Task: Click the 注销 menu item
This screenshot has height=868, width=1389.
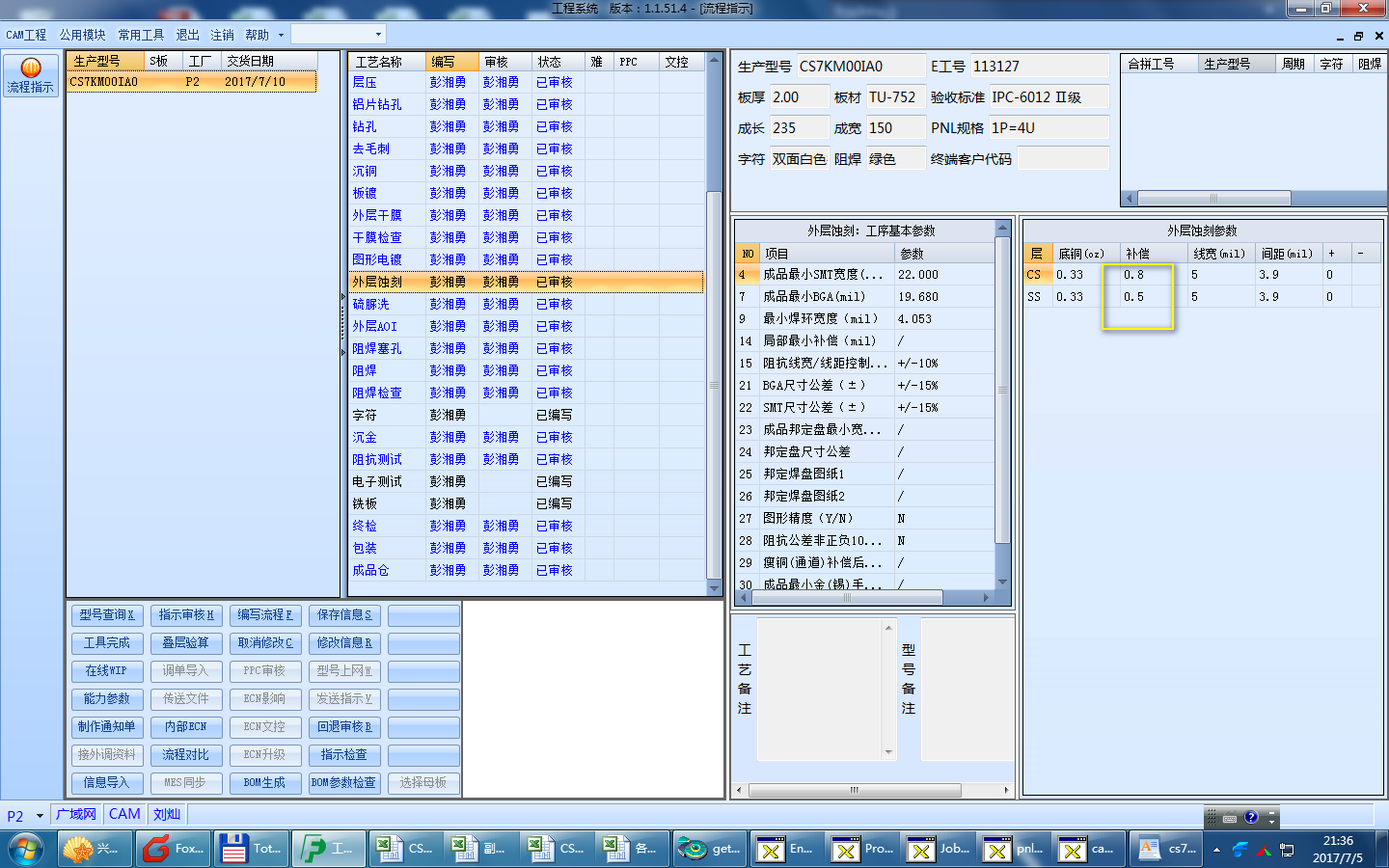Action: click(222, 35)
